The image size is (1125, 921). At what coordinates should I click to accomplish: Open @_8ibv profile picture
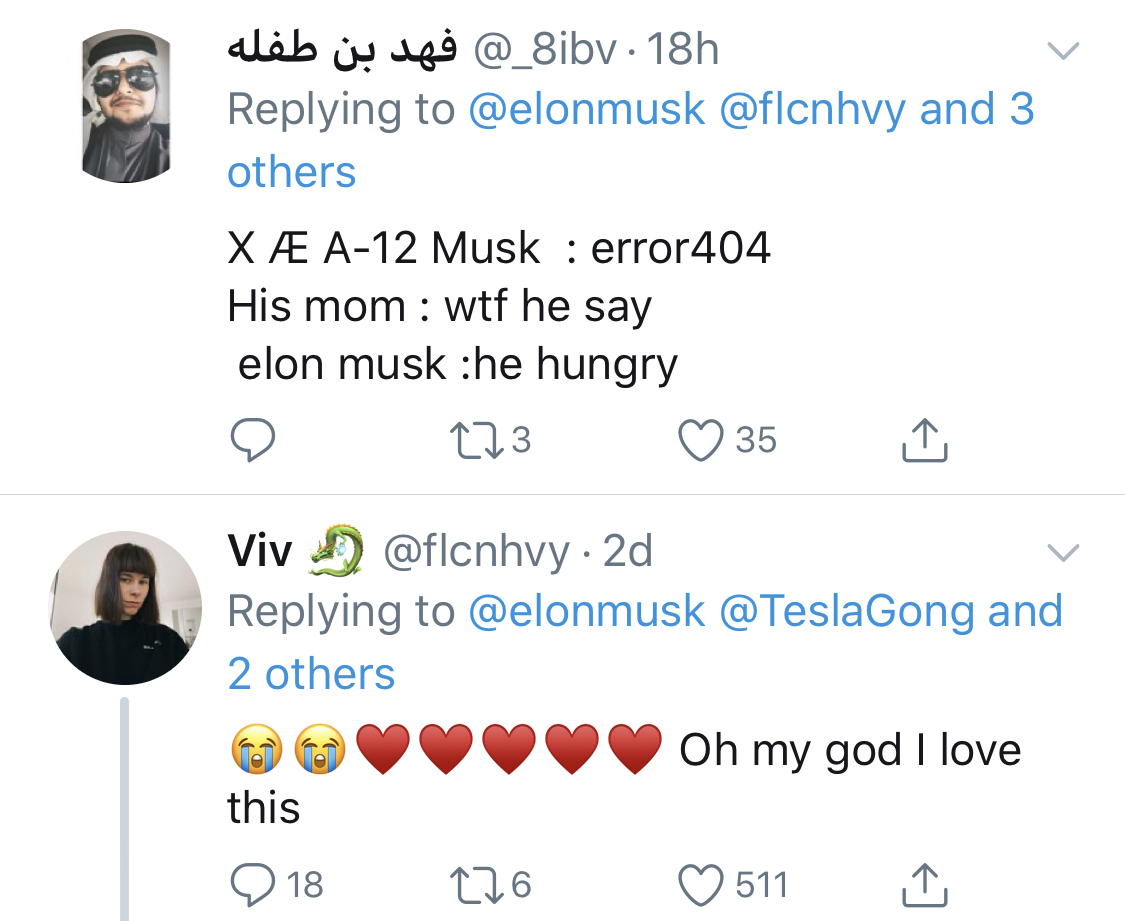tap(125, 106)
